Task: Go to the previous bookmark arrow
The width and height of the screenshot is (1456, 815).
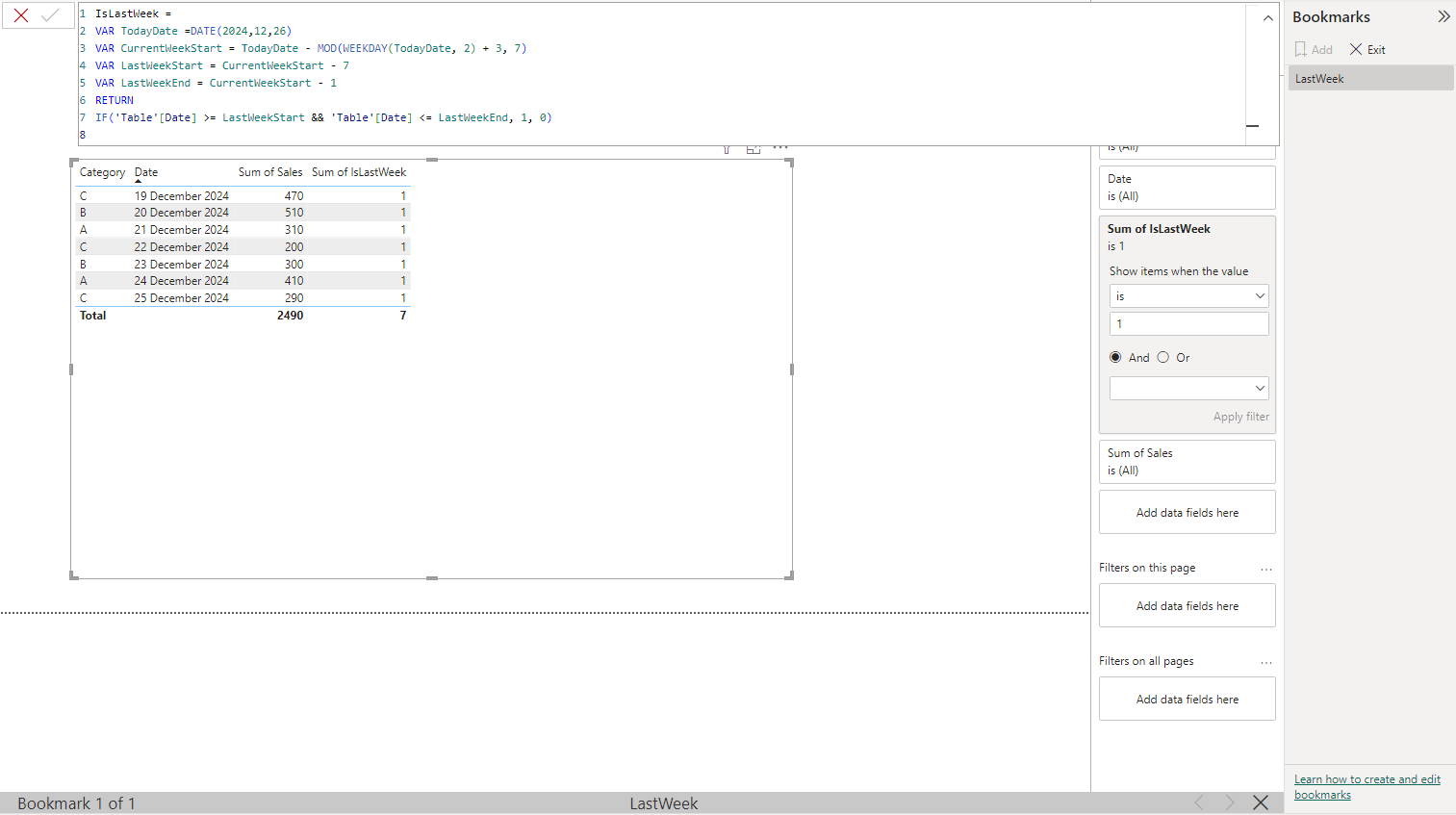Action: coord(1199,802)
